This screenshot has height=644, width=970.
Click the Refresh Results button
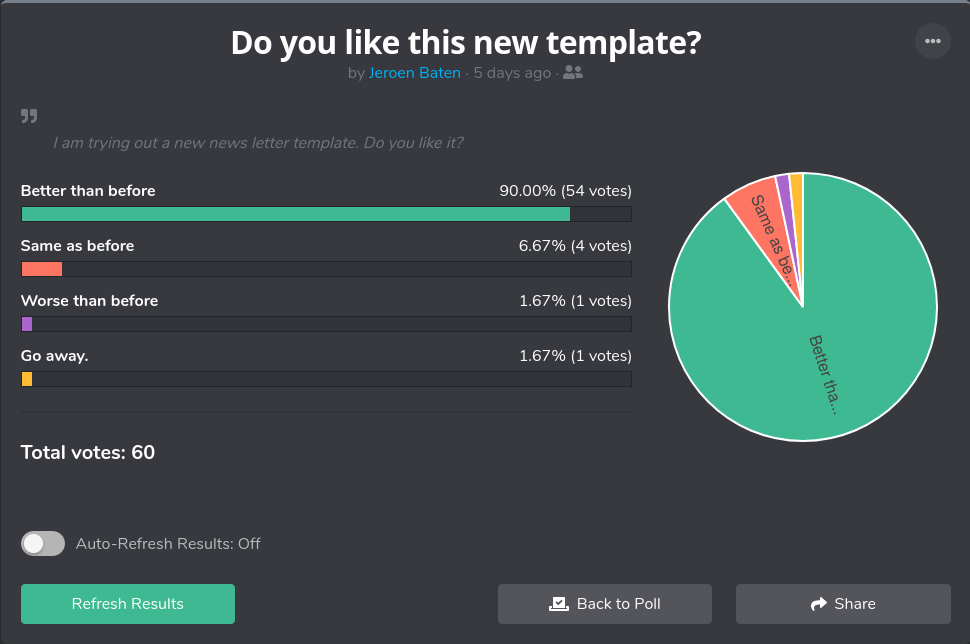tap(128, 604)
